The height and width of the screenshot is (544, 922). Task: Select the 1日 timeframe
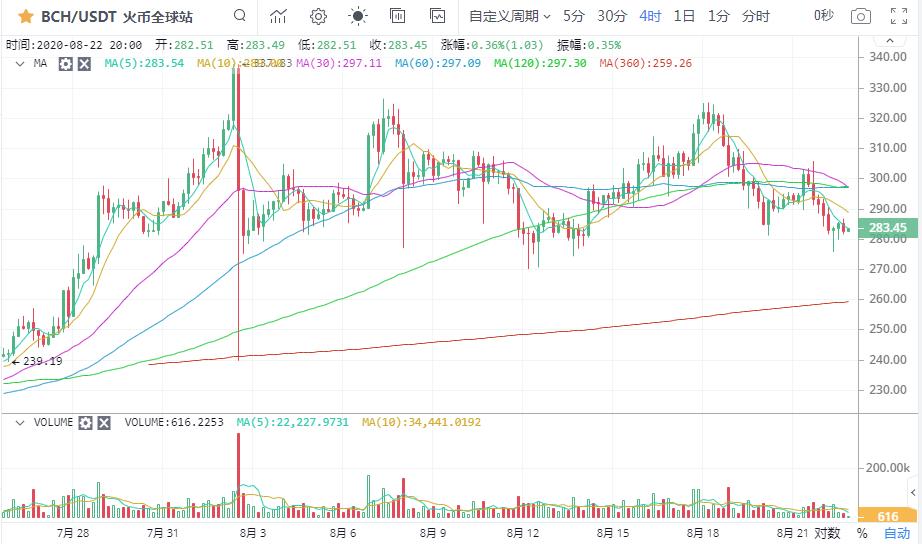684,16
